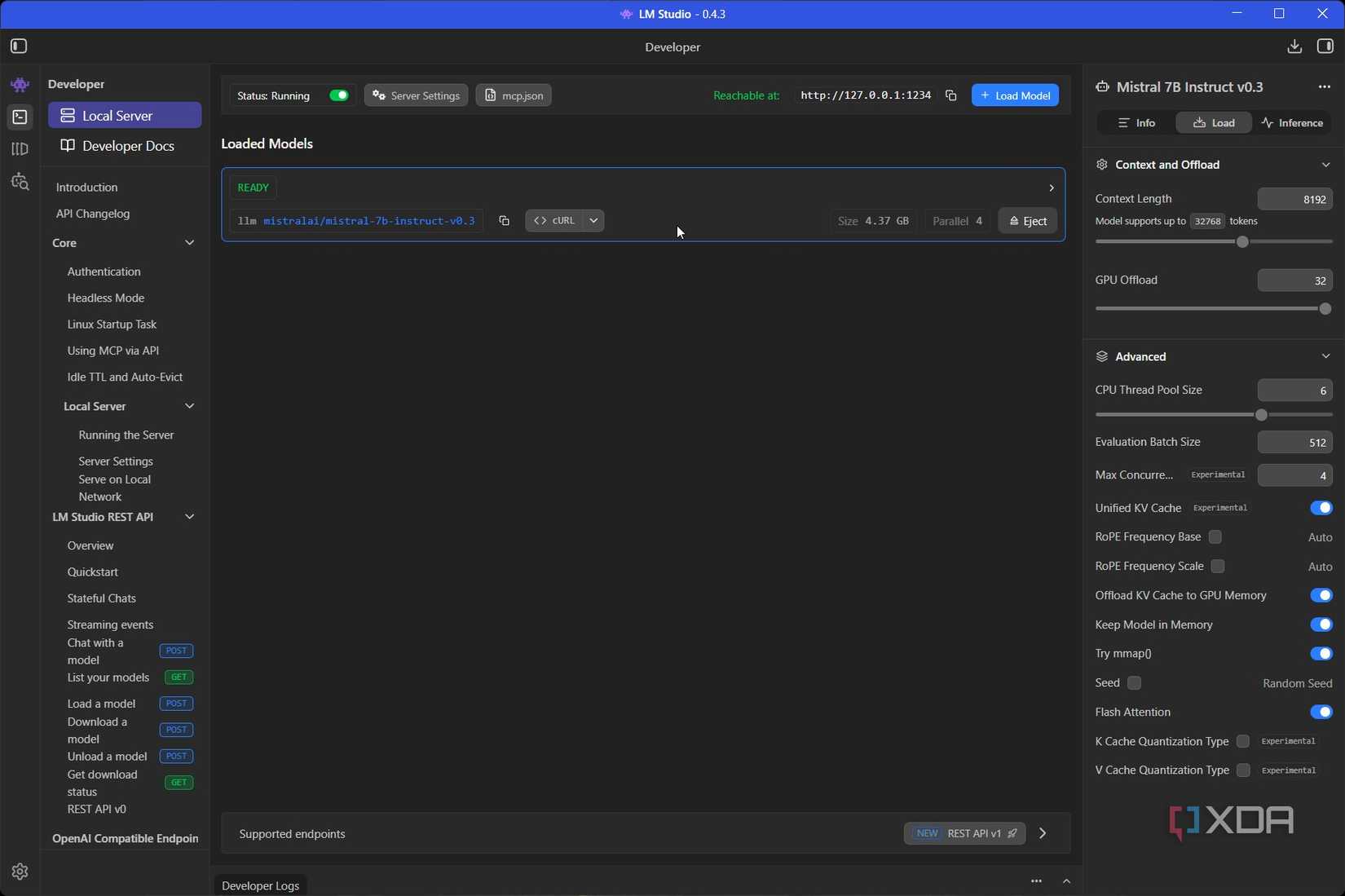Image resolution: width=1345 pixels, height=896 pixels.
Task: Open the downloads icon in top bar
Action: click(1294, 46)
